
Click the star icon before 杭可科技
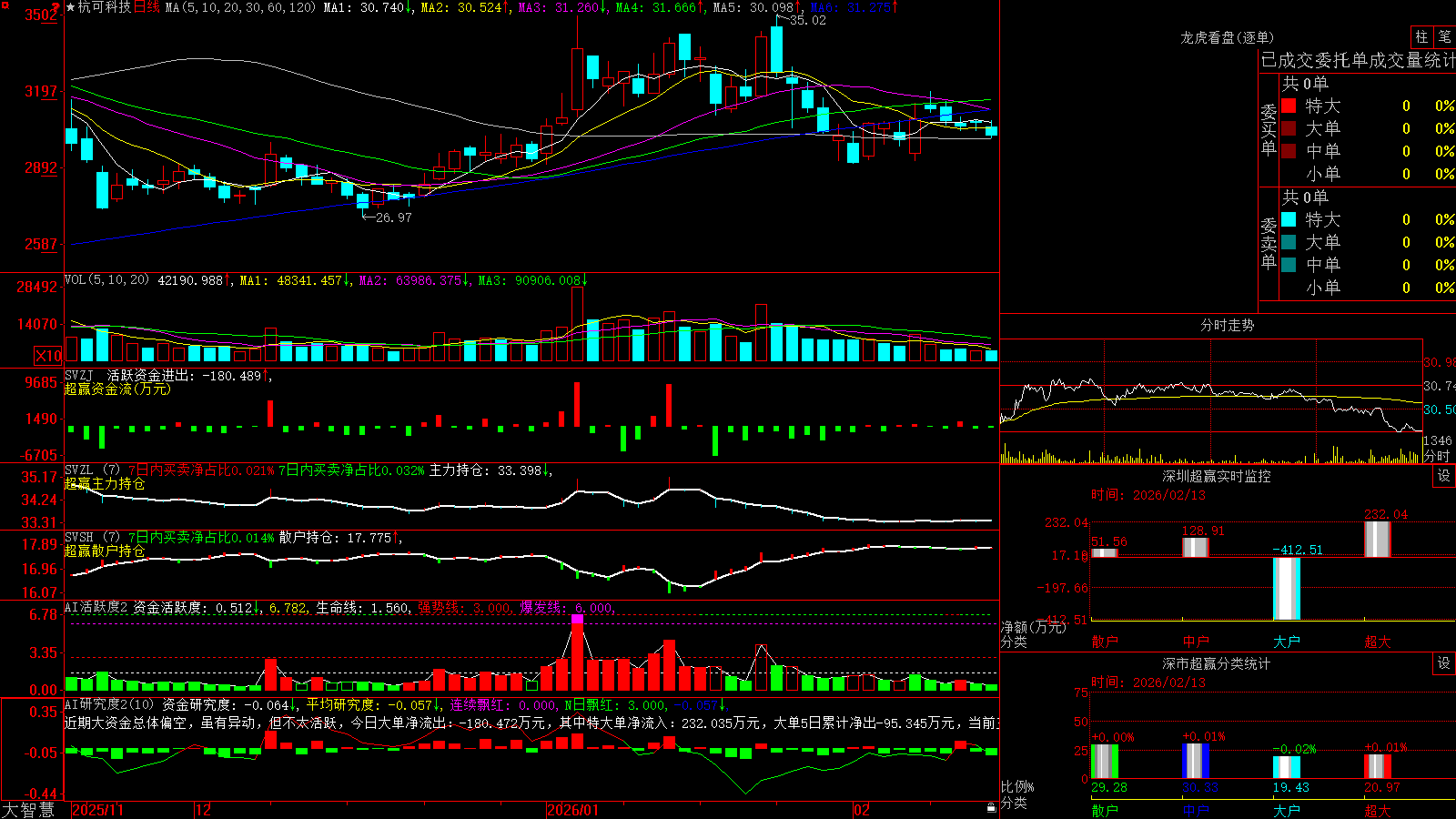71,7
